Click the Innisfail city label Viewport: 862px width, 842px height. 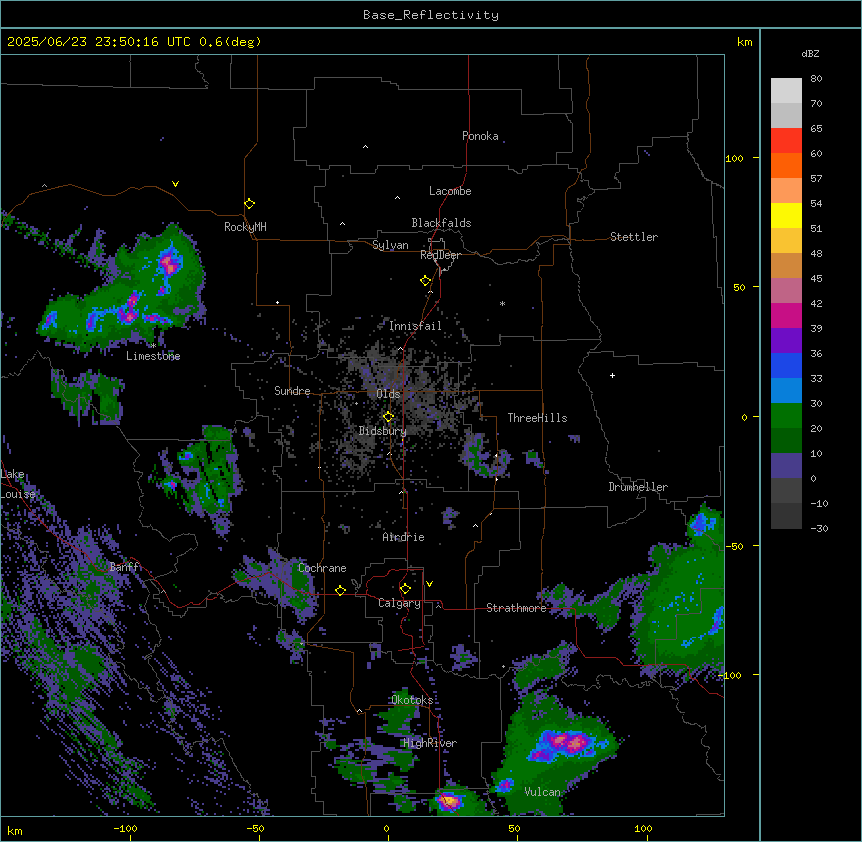[415, 326]
